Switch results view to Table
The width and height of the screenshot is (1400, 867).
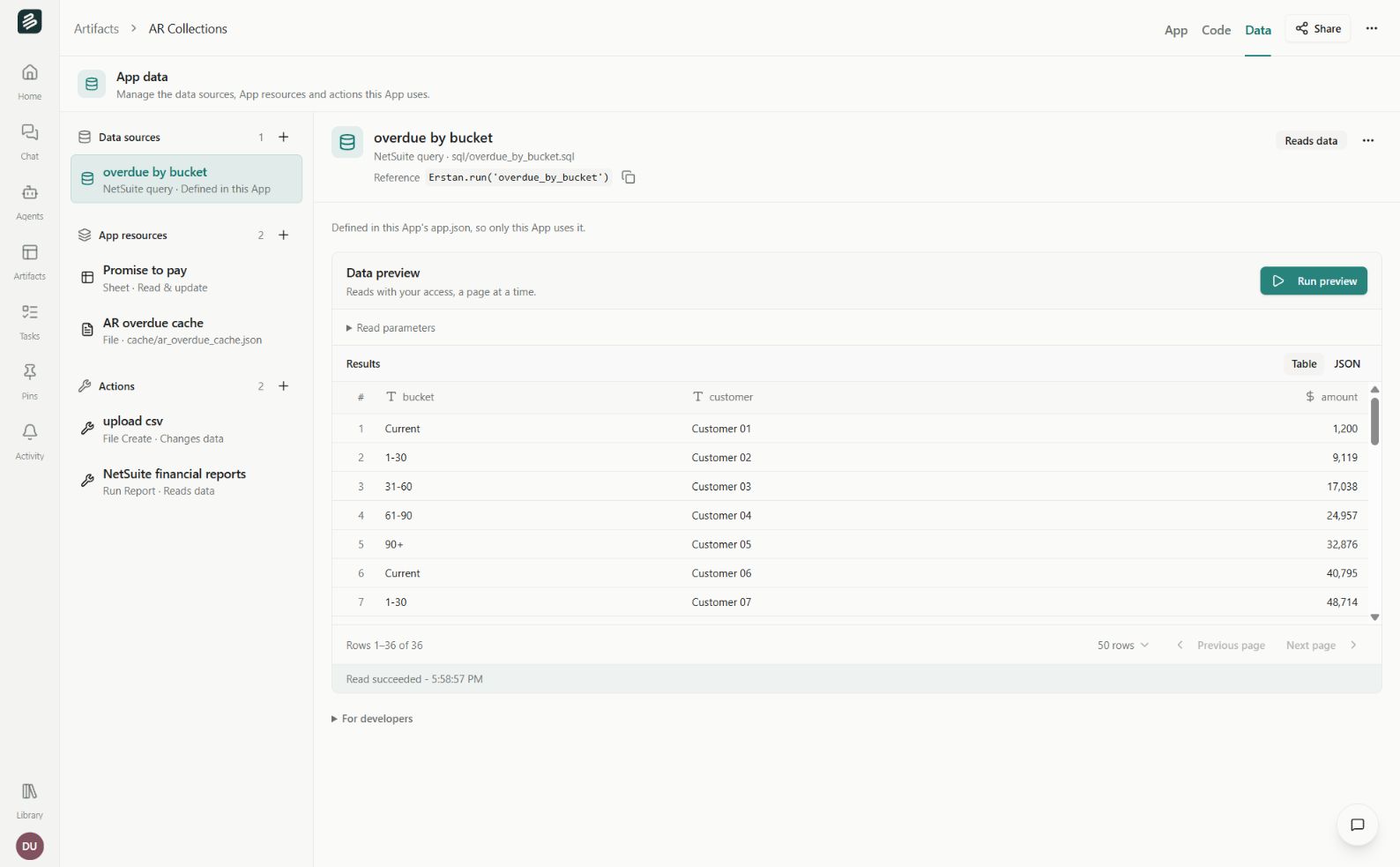[x=1304, y=363]
